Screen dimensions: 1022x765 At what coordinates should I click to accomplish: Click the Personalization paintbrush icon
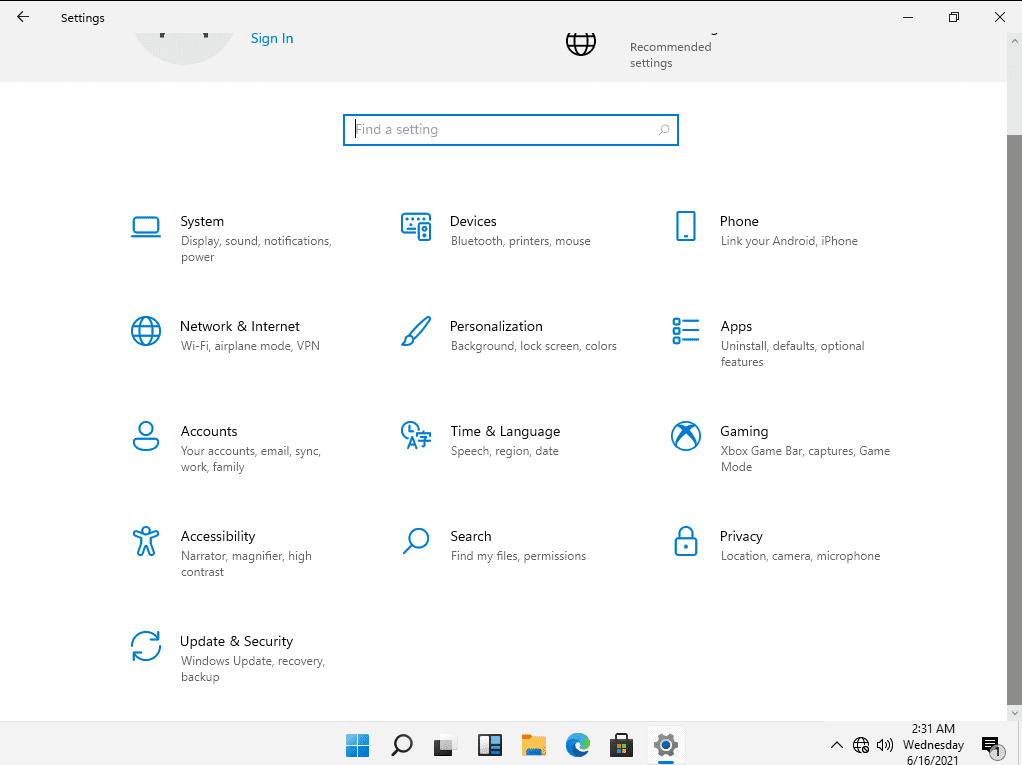[x=416, y=332]
